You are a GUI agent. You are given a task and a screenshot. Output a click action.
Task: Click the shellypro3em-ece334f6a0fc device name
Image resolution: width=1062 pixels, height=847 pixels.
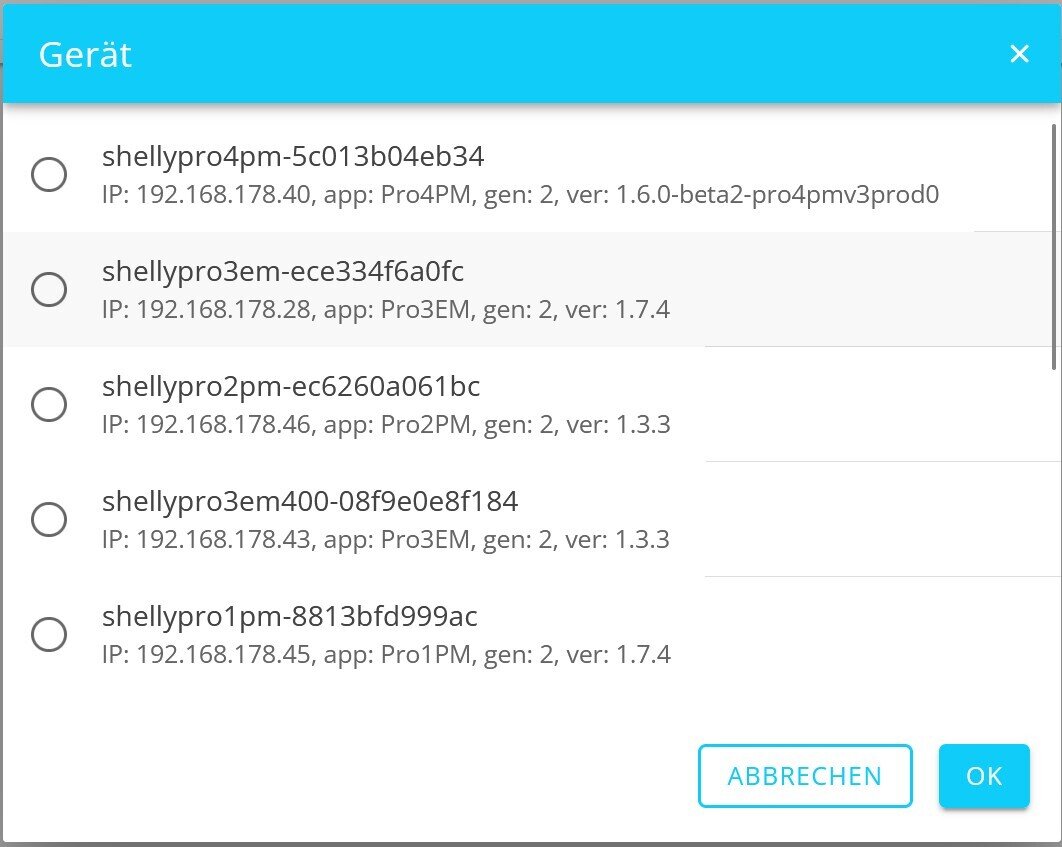pos(283,272)
